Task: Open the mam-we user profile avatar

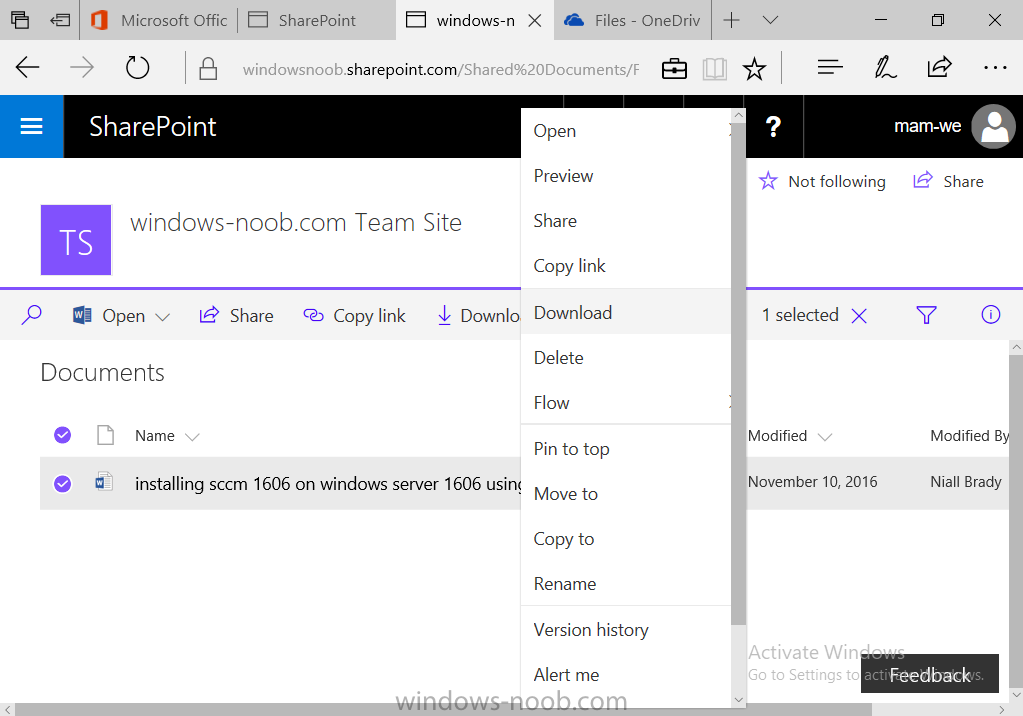Action: 994,127
